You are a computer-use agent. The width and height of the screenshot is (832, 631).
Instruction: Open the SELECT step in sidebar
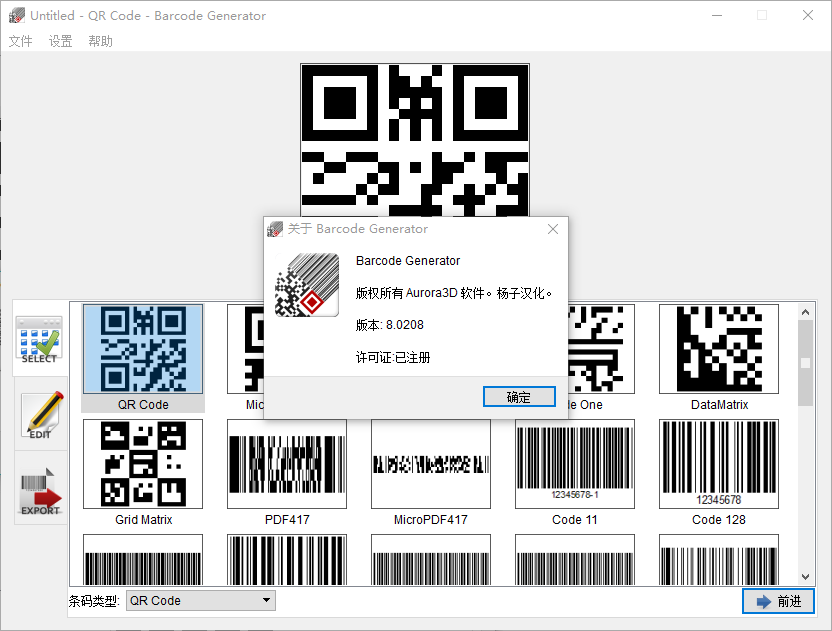[40, 339]
